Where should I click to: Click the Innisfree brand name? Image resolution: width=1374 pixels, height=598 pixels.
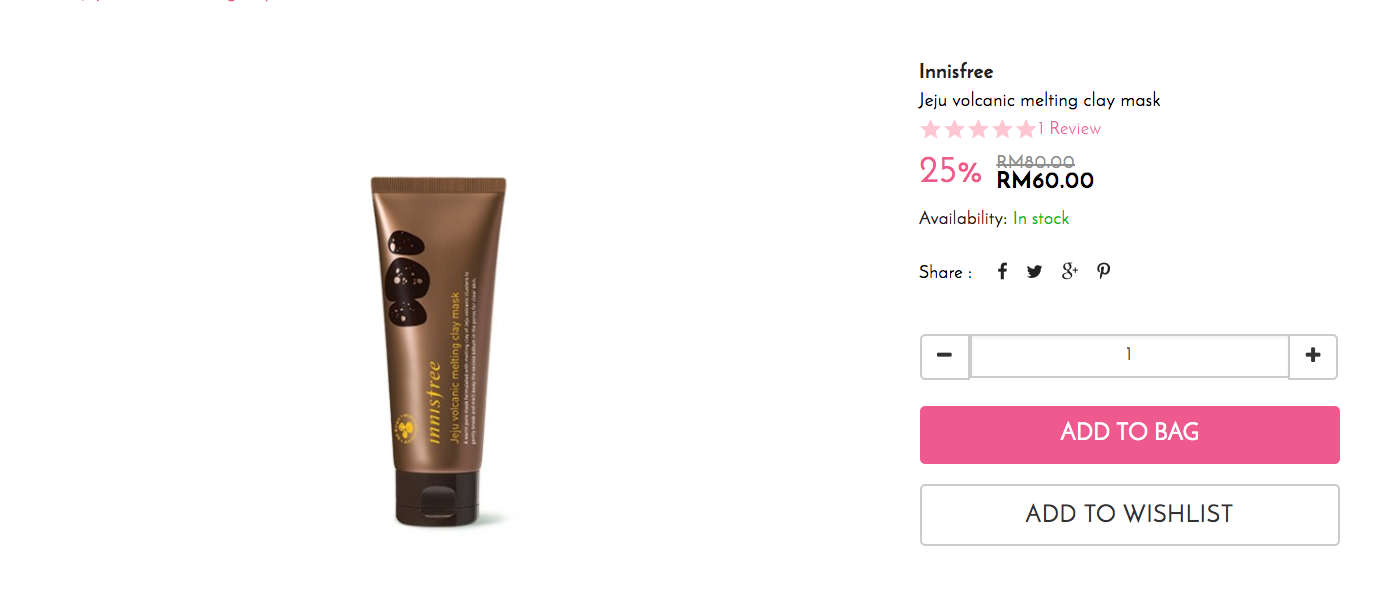(956, 71)
